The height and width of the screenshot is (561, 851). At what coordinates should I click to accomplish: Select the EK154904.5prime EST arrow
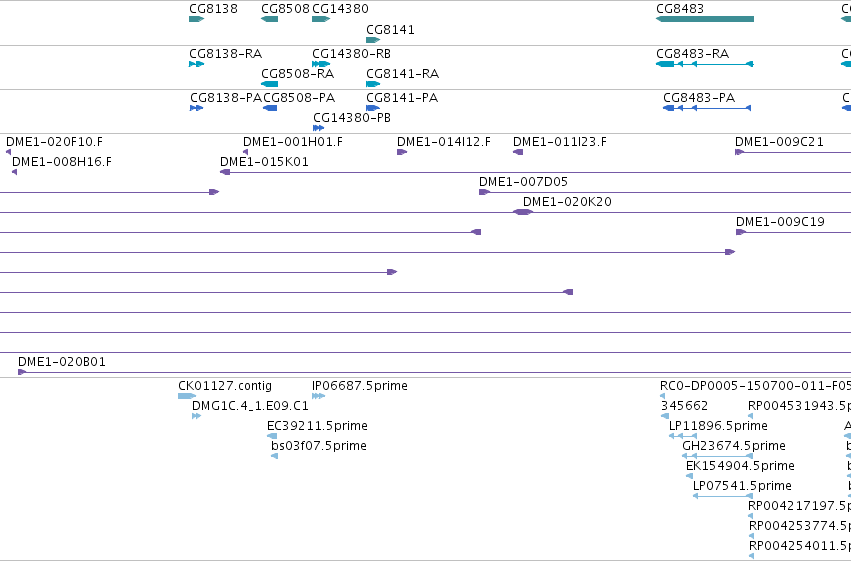(689, 476)
